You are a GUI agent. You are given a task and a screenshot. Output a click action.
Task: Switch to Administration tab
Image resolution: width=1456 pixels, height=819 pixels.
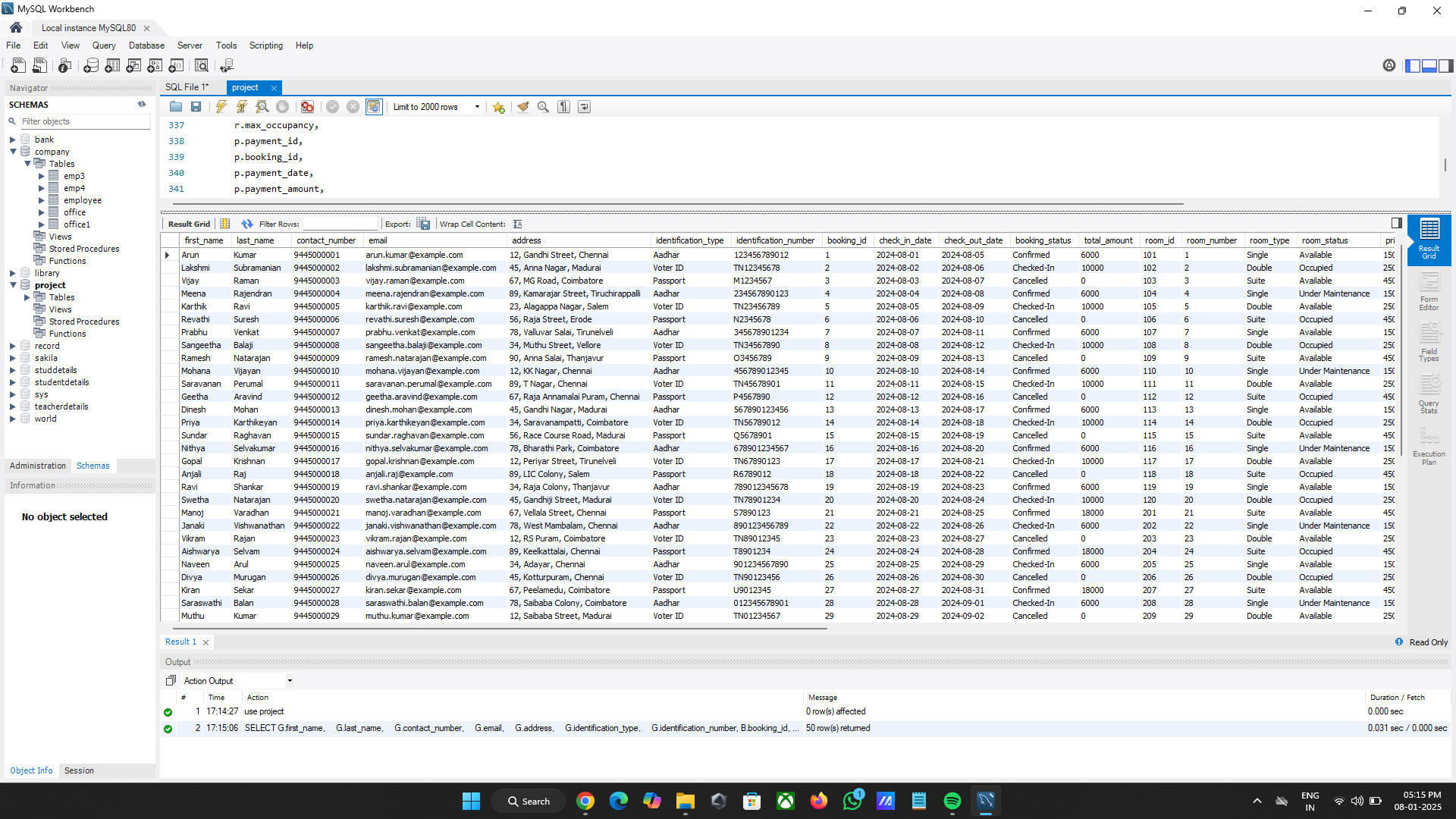[38, 466]
